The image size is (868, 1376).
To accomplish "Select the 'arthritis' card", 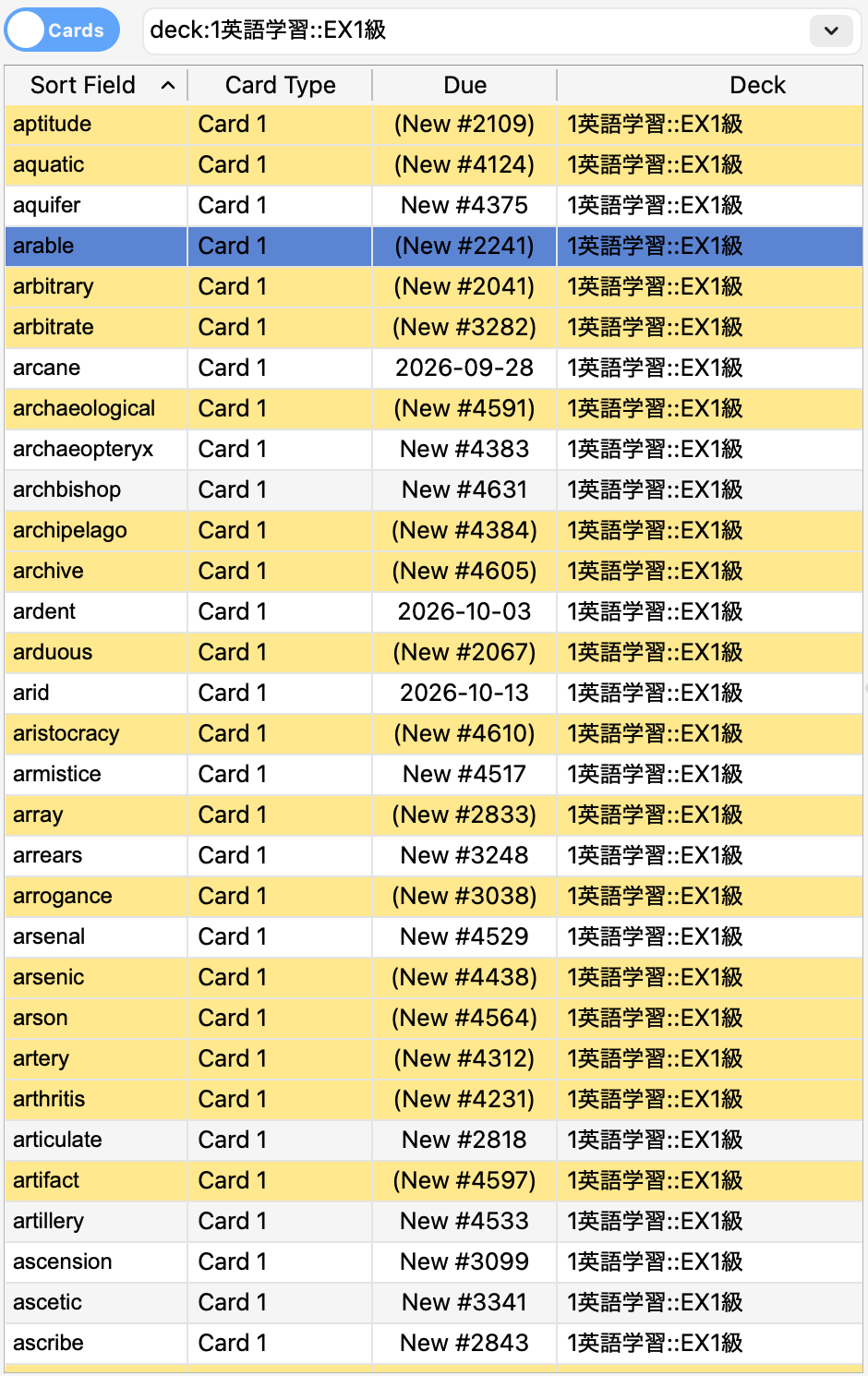I will (x=434, y=1099).
